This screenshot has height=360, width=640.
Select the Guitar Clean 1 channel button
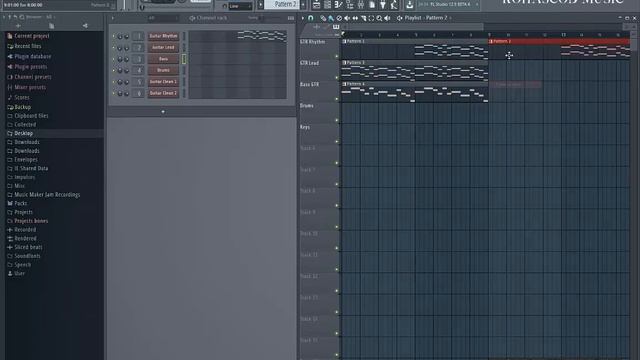point(163,82)
